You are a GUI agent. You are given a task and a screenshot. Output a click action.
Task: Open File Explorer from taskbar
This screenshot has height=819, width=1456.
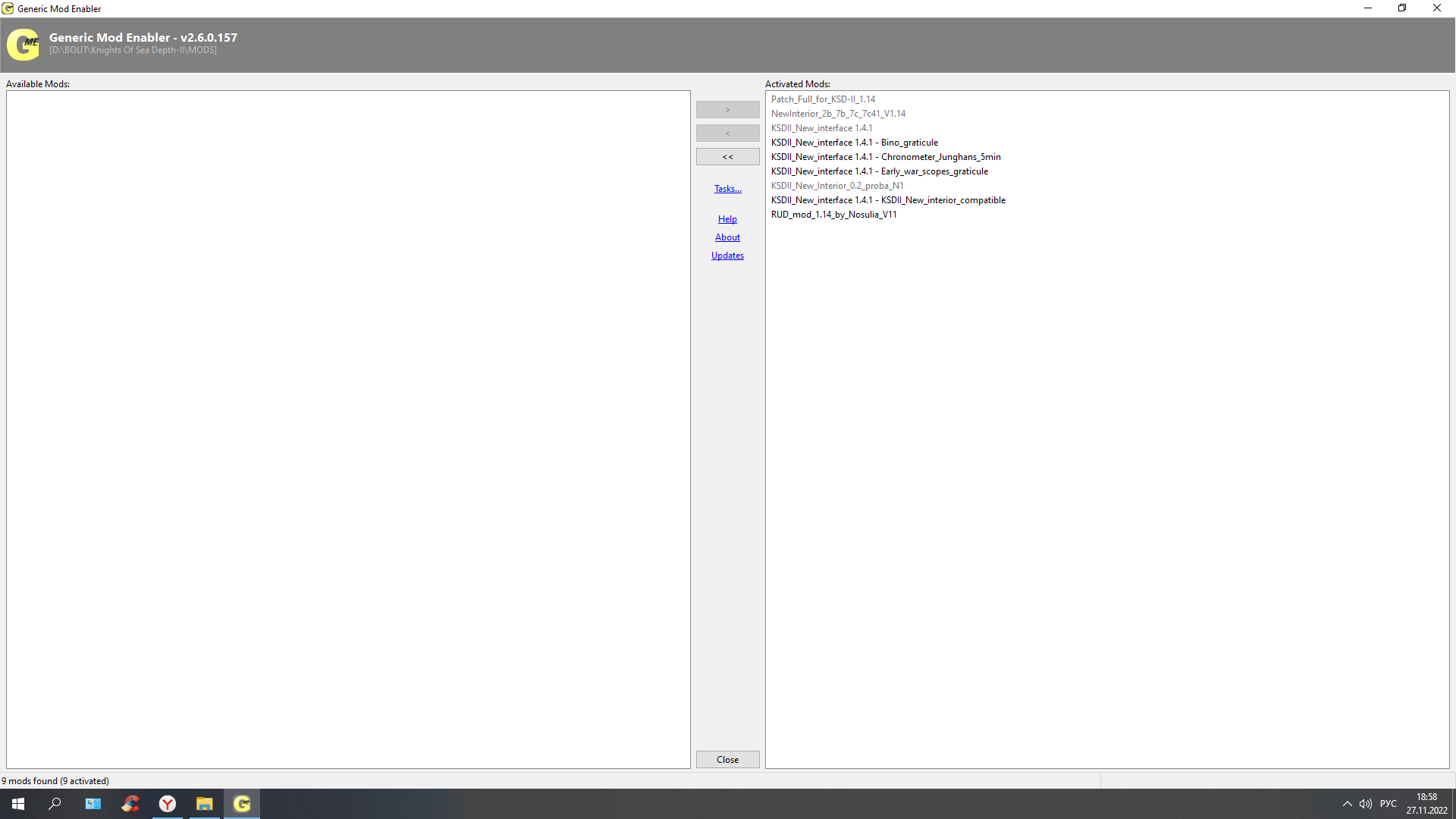(205, 804)
